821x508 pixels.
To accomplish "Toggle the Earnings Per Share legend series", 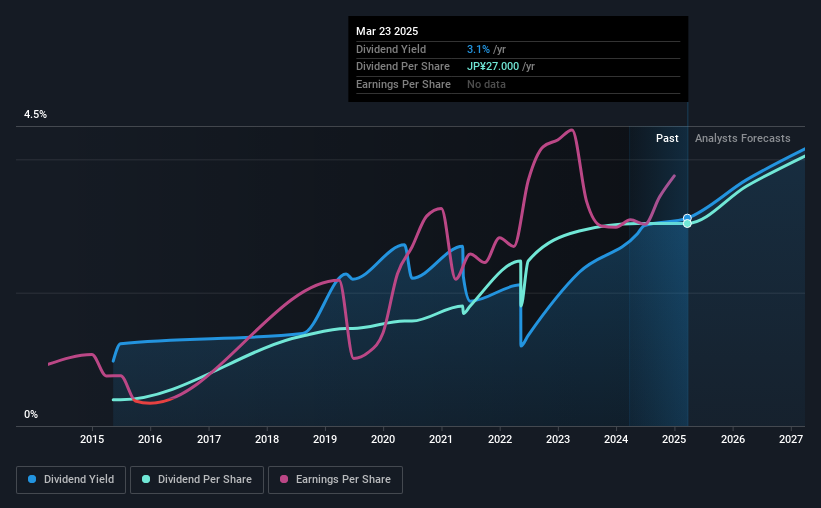I will [335, 480].
